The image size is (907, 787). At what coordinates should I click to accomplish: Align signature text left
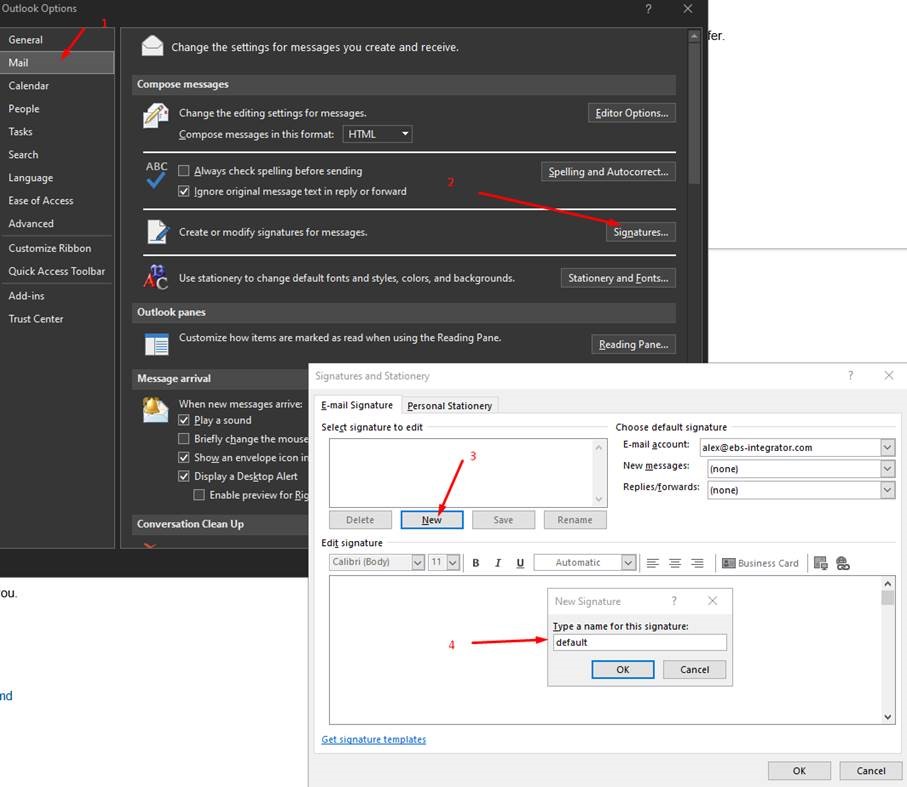tap(653, 563)
